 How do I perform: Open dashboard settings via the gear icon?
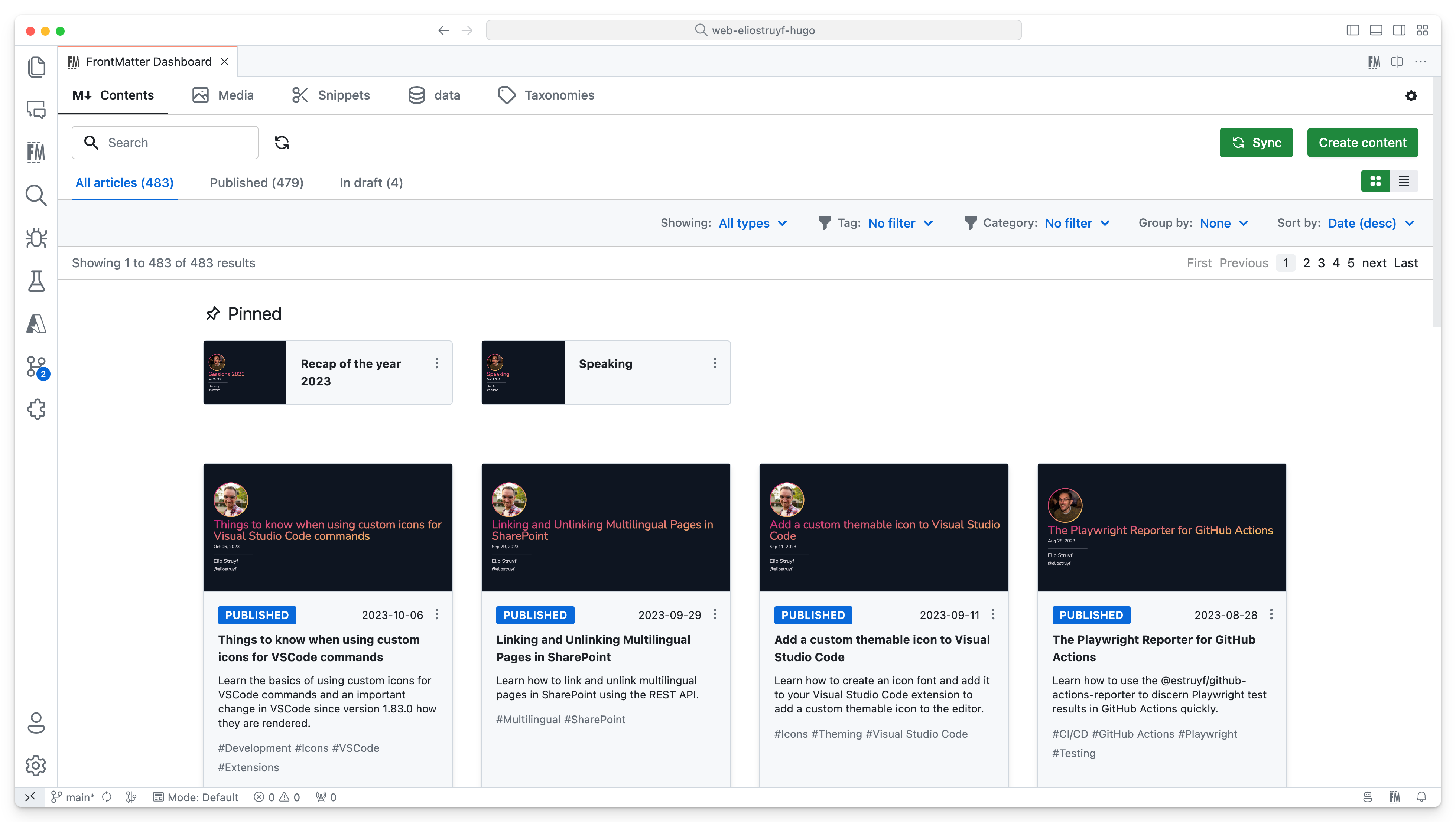pyautogui.click(x=1411, y=96)
